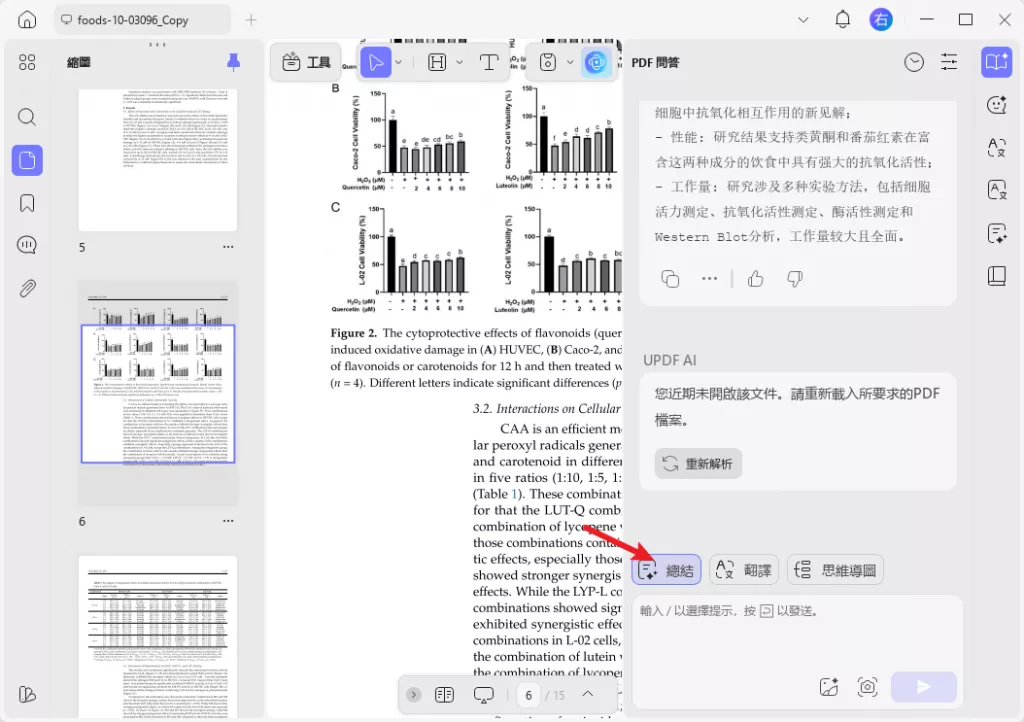Select the arrow selection tool
Screen dimensions: 1024x722
375,61
